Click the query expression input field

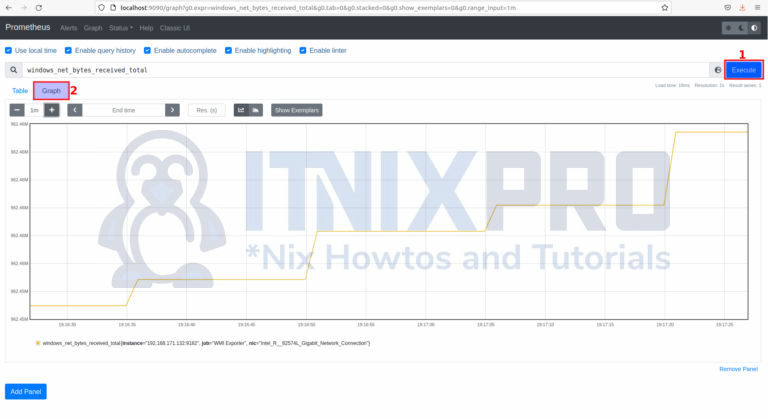click(365, 70)
